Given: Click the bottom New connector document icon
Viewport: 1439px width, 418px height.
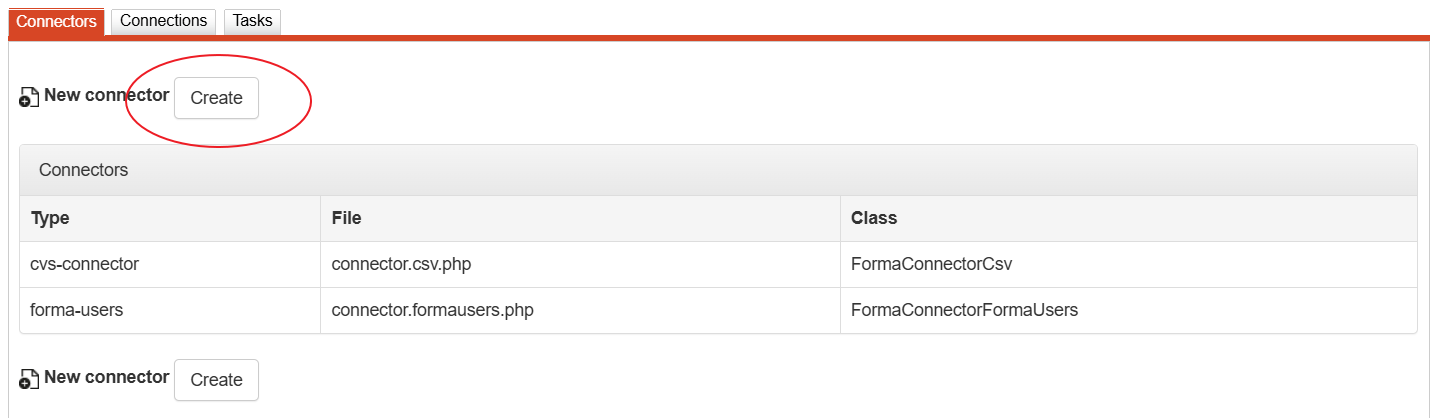Looking at the screenshot, I should pyautogui.click(x=29, y=380).
